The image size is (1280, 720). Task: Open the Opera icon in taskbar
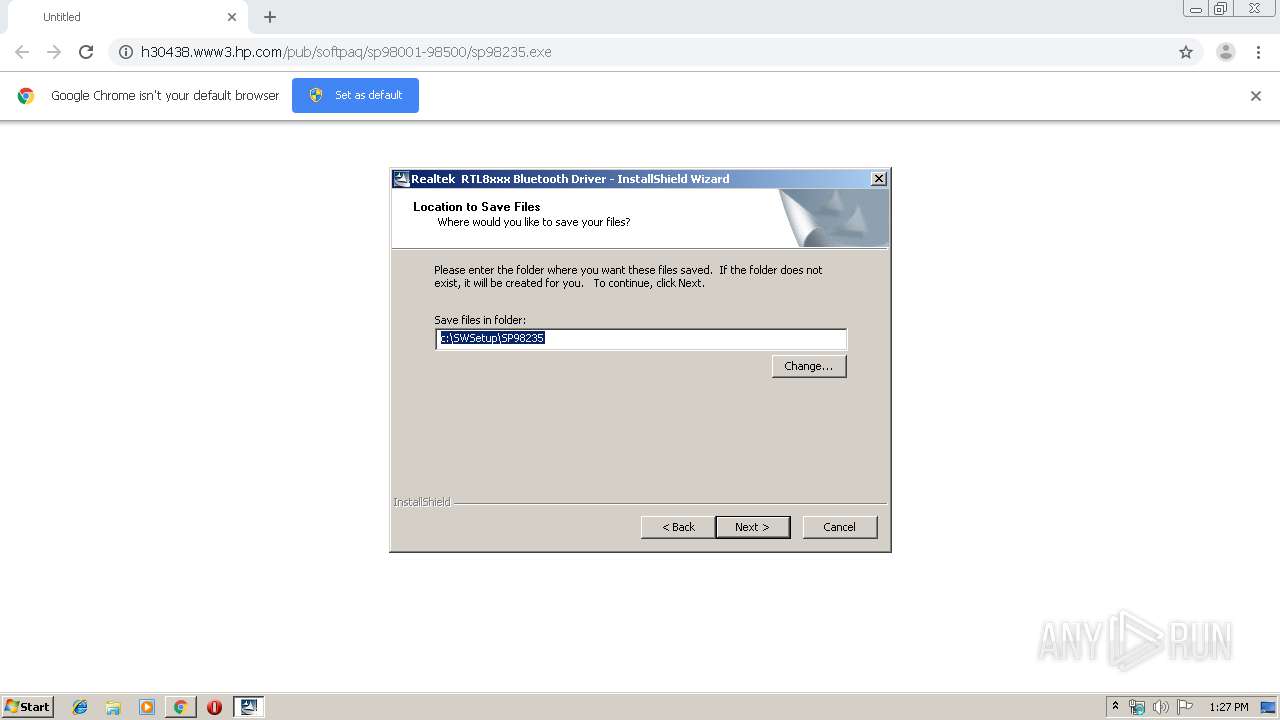click(214, 707)
